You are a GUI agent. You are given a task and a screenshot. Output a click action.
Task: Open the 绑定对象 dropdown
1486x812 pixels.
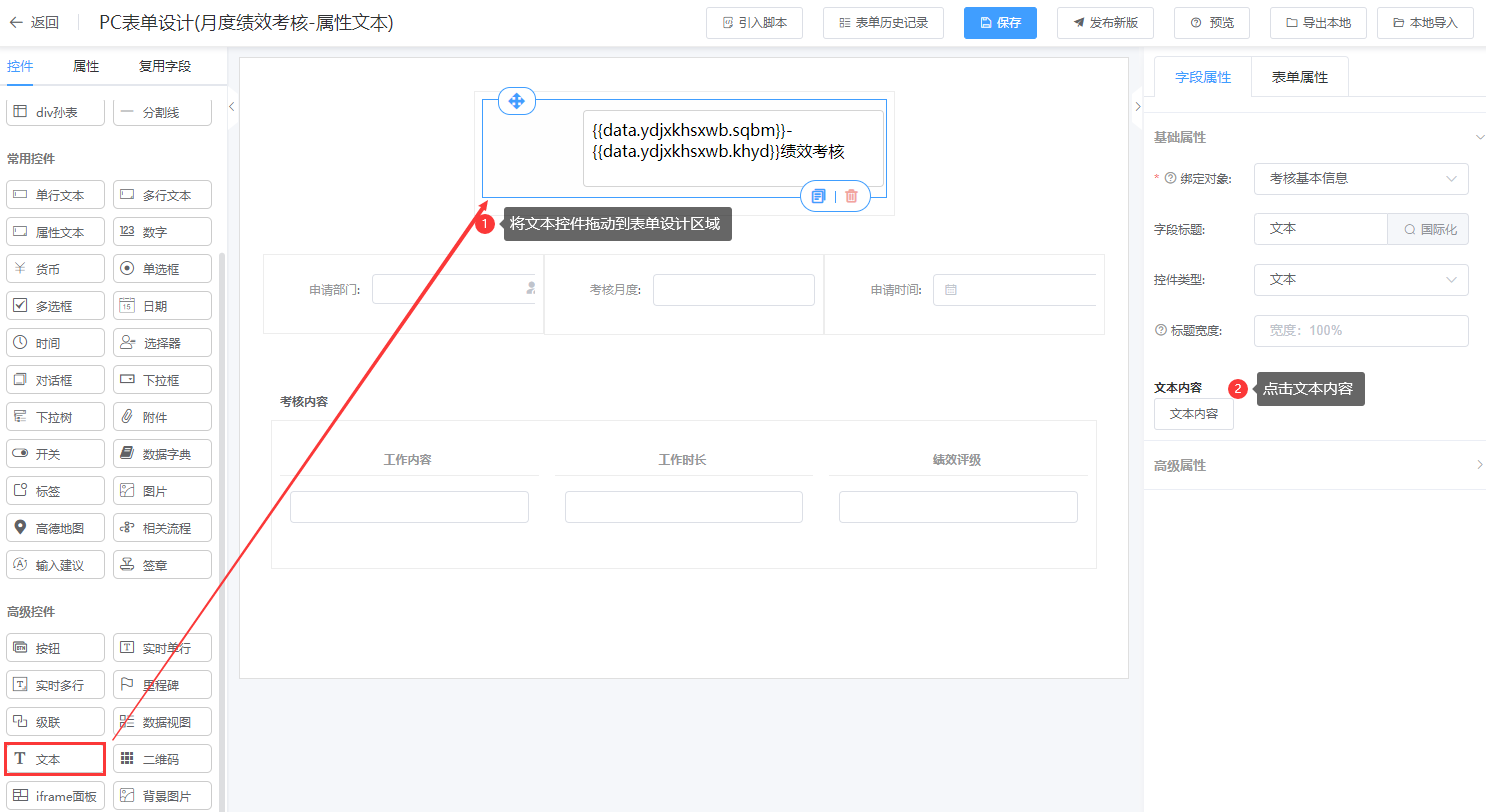[1360, 178]
